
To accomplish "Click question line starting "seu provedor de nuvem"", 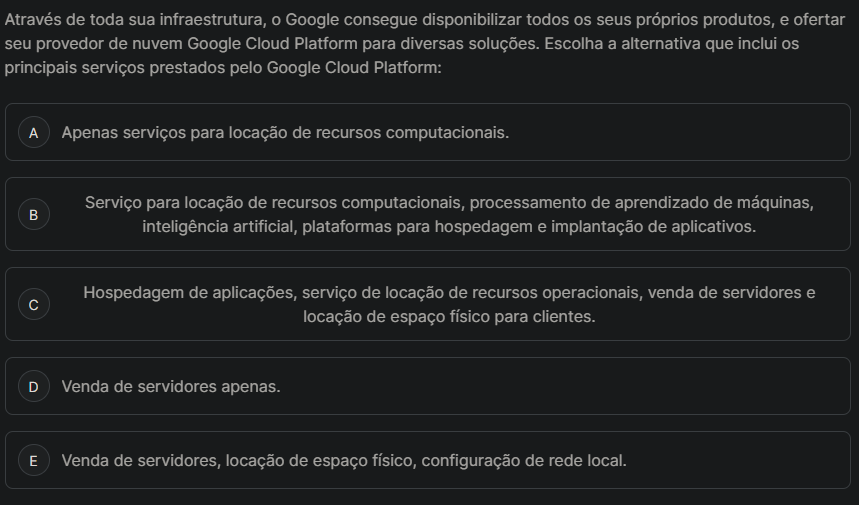I will (401, 45).
